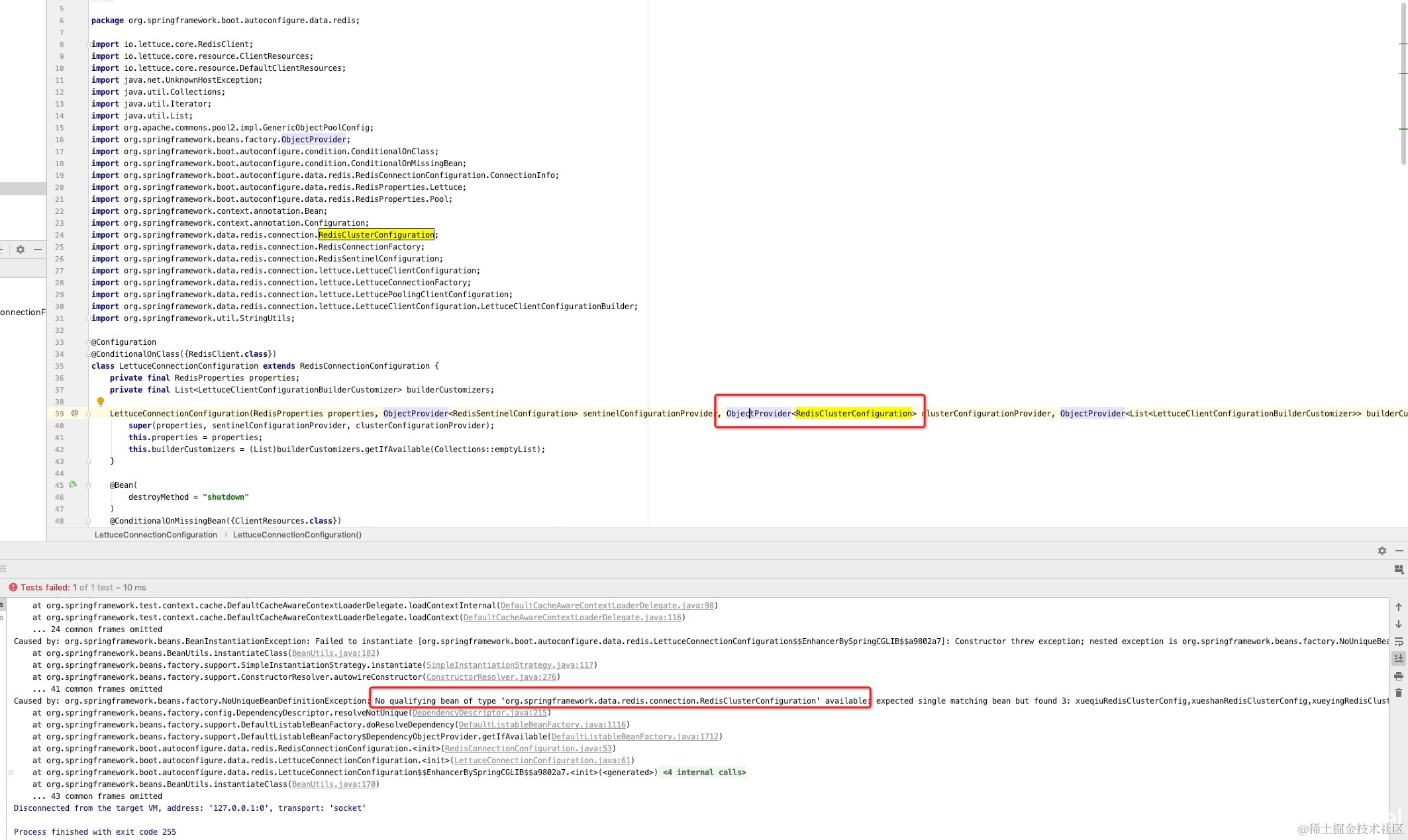Click the yellow intention lightbulb icon

(x=101, y=401)
